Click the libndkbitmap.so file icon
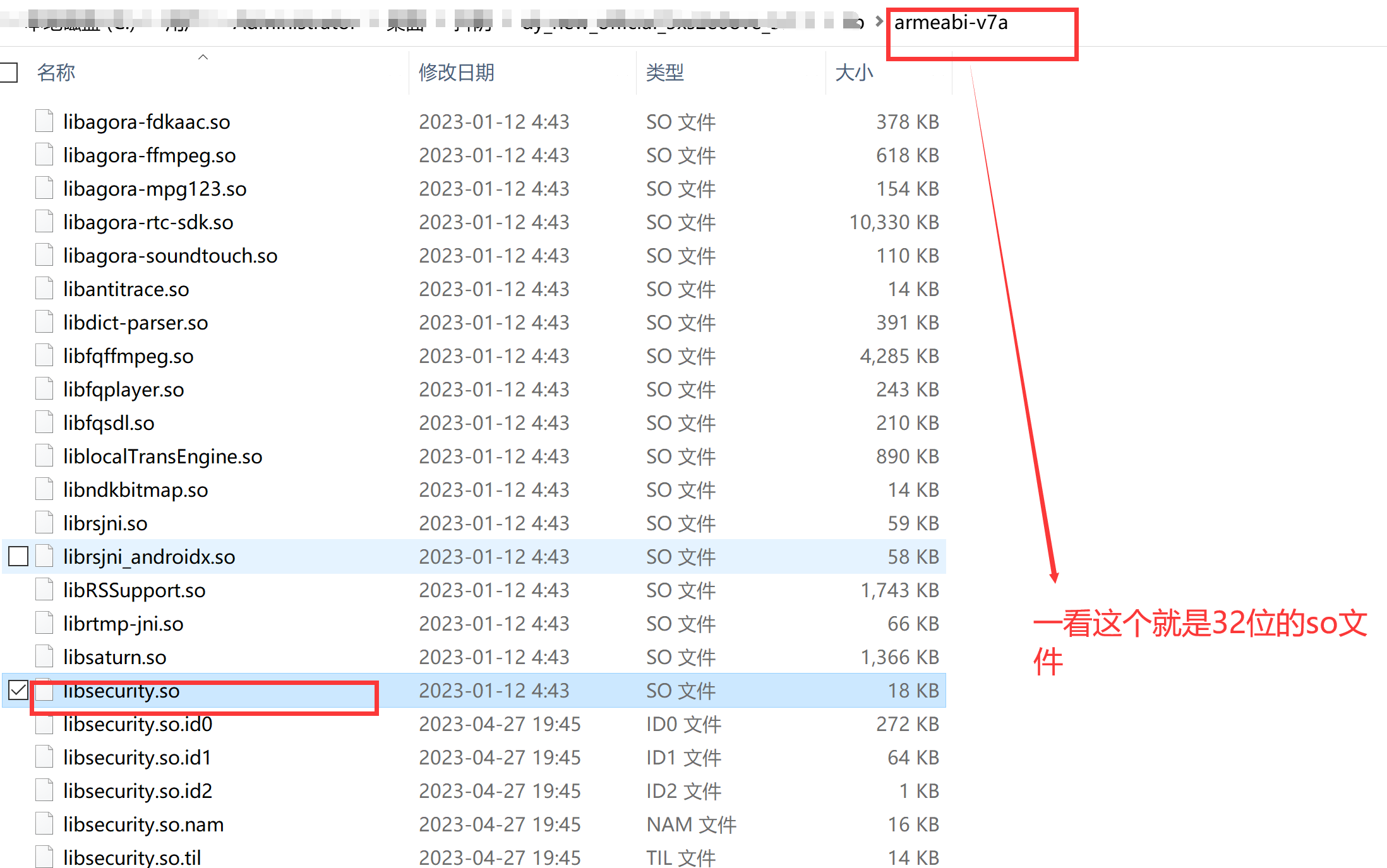The width and height of the screenshot is (1387, 868). 44,489
